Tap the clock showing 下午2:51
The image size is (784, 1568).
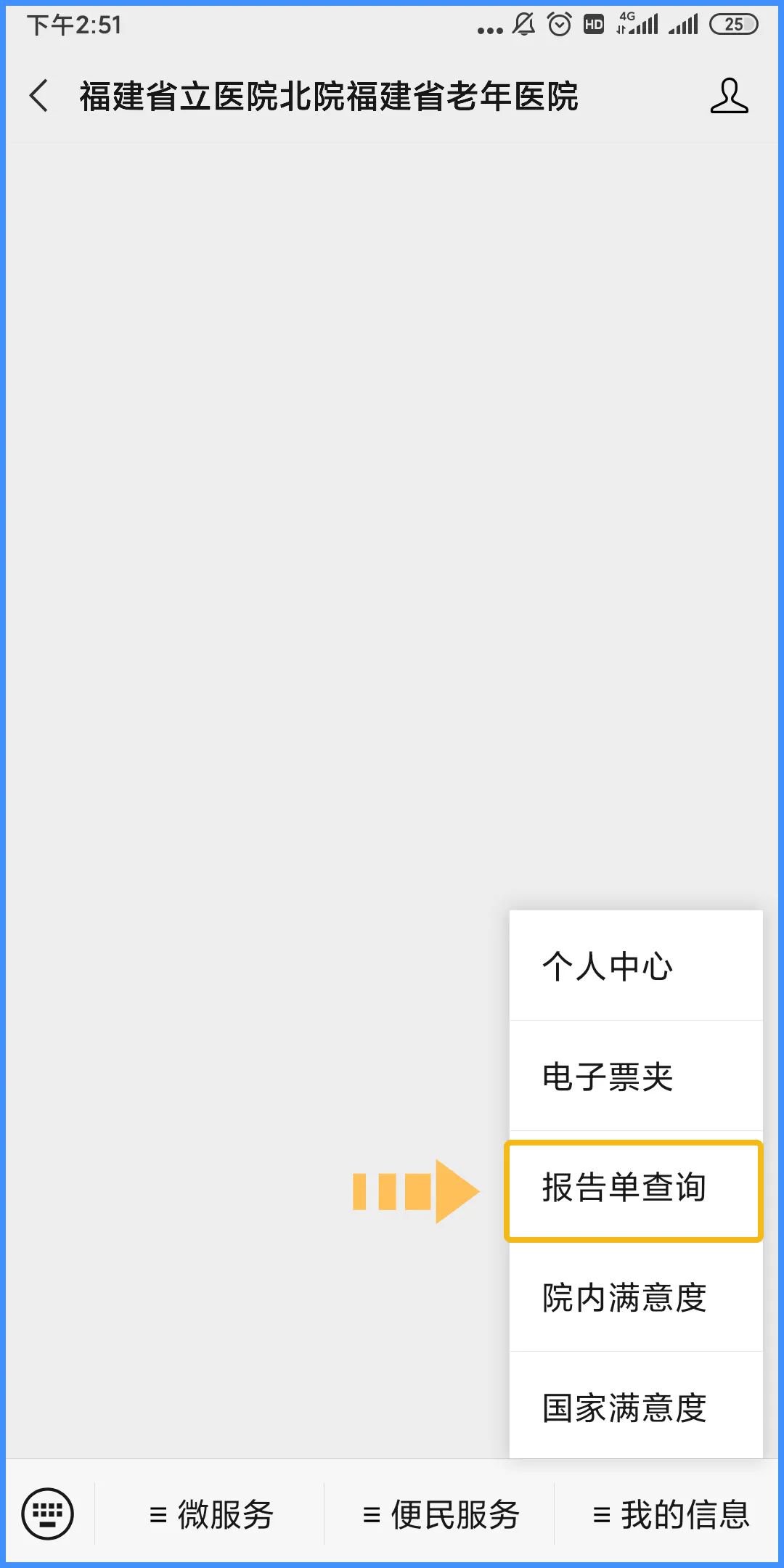click(74, 25)
